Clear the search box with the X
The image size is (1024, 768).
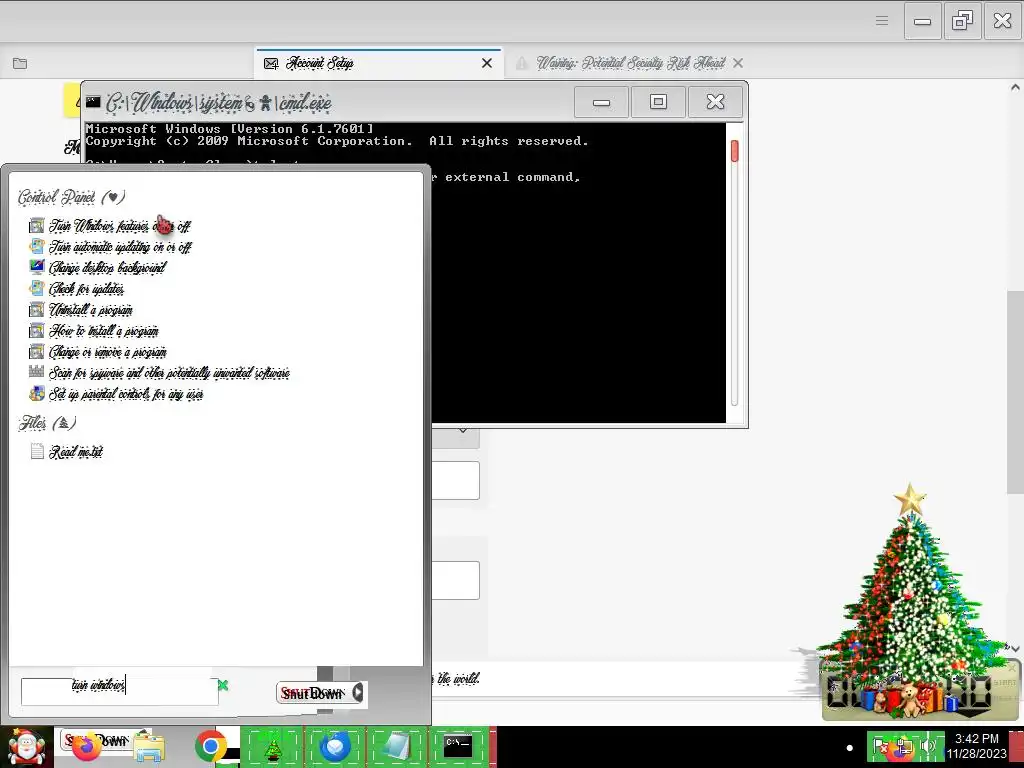[x=223, y=685]
